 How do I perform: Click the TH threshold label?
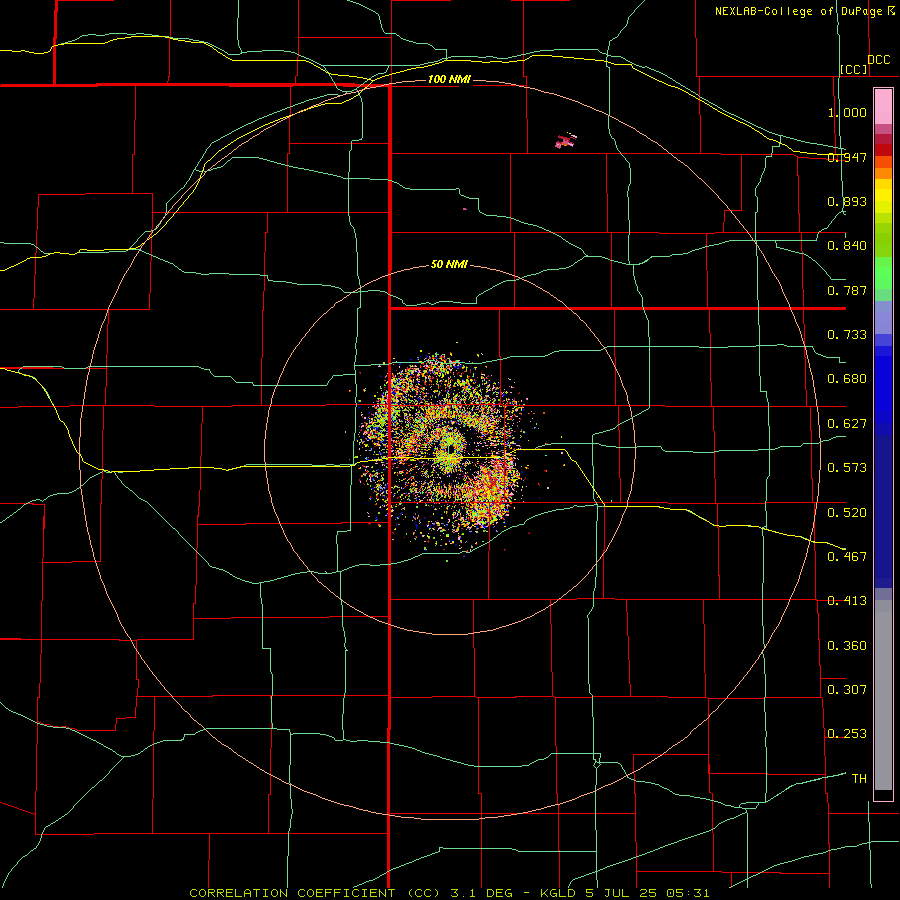point(859,779)
